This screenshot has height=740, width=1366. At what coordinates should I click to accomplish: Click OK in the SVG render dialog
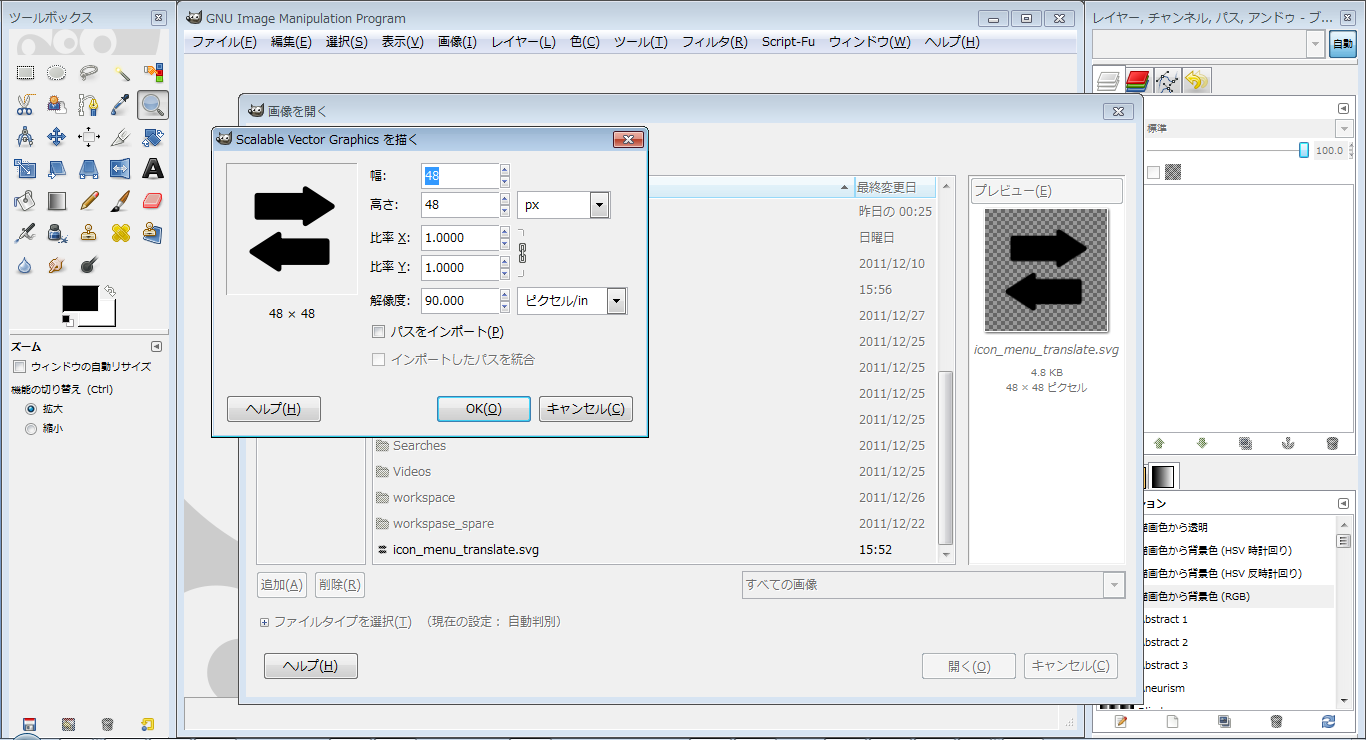tap(483, 408)
